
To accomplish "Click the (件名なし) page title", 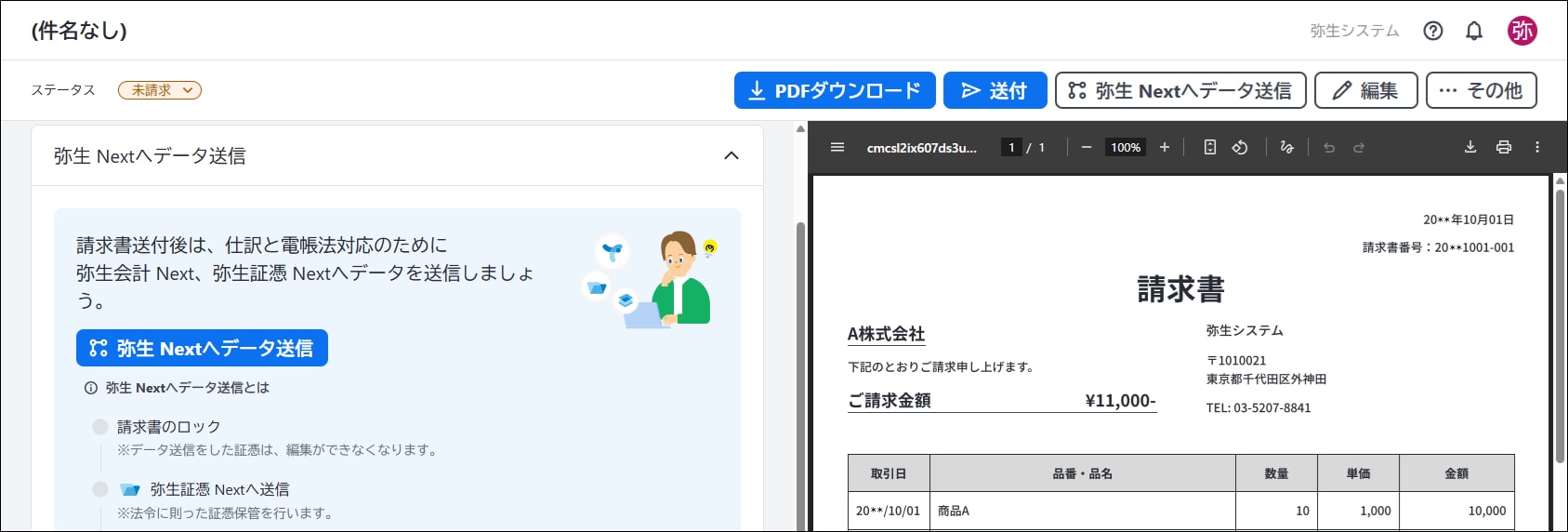I will 79,31.
